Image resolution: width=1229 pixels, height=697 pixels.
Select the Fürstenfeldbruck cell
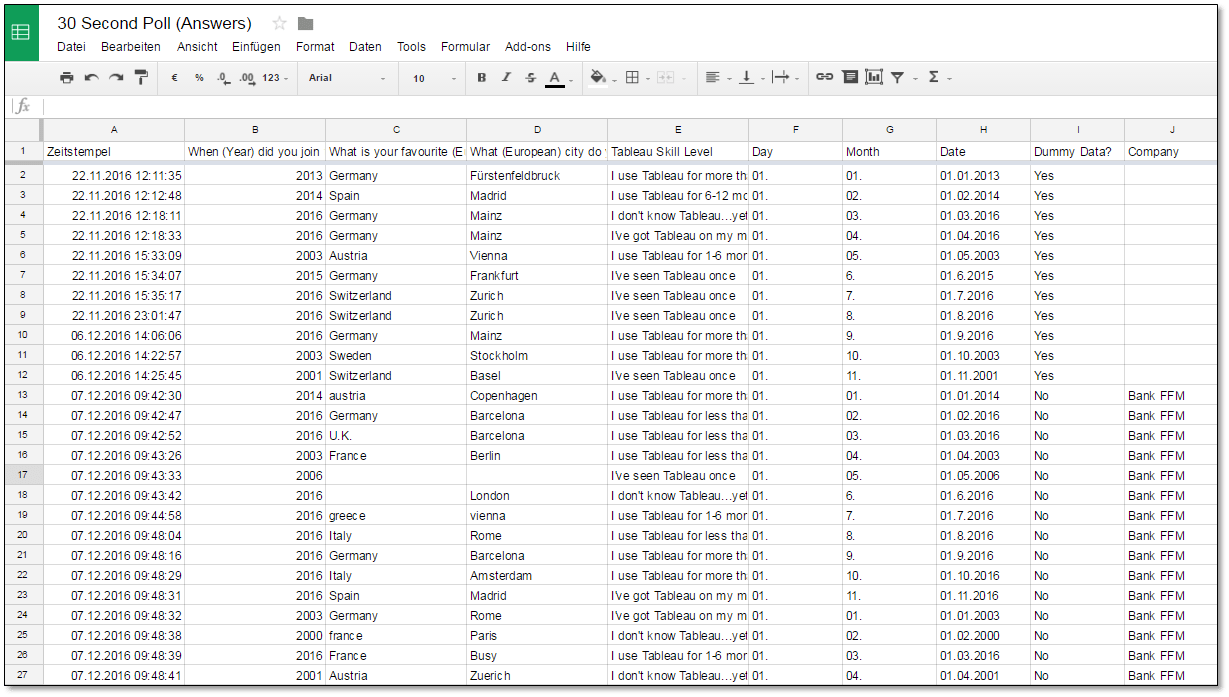tap(537, 175)
